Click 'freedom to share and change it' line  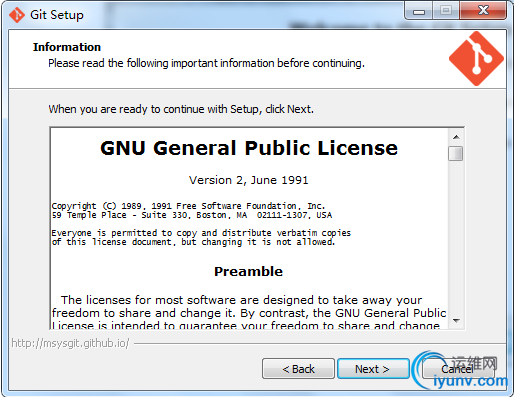[x=249, y=313]
